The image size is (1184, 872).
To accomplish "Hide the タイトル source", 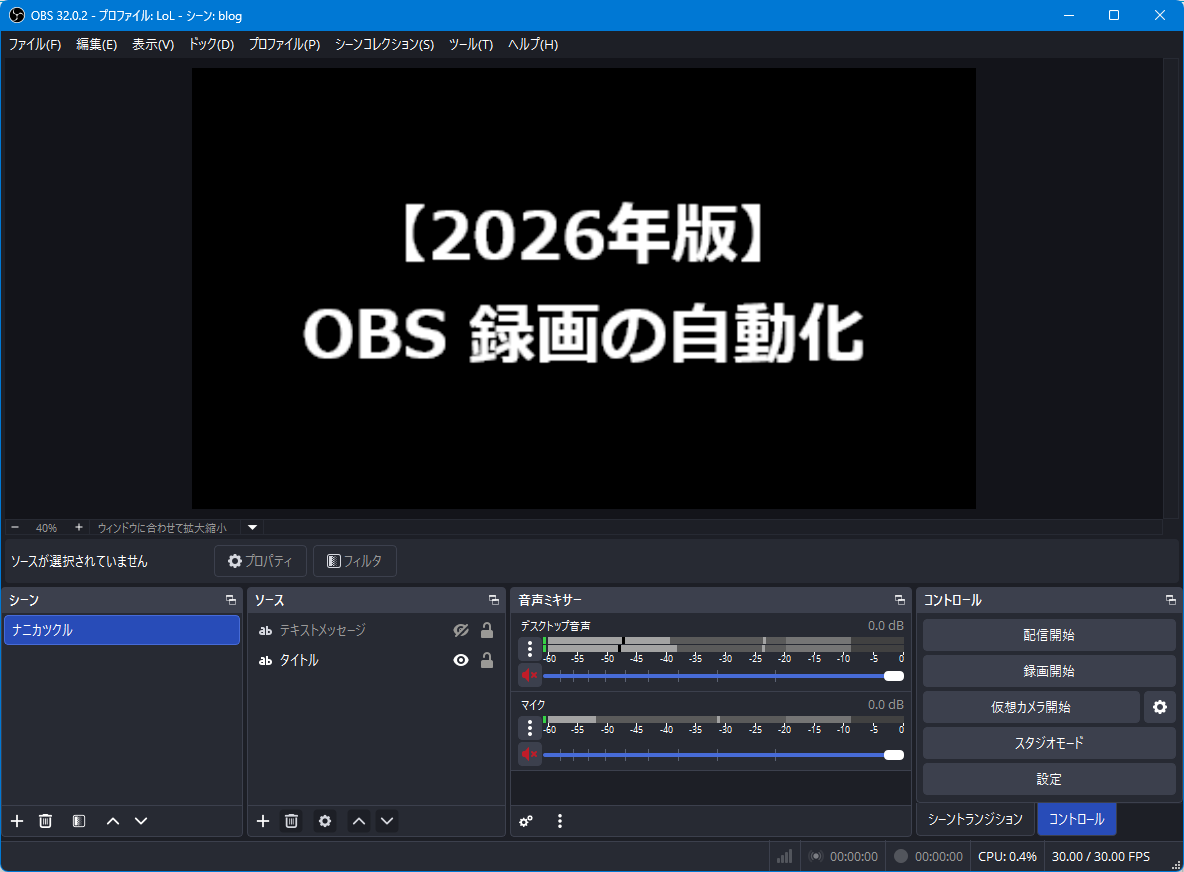I will coord(461,659).
